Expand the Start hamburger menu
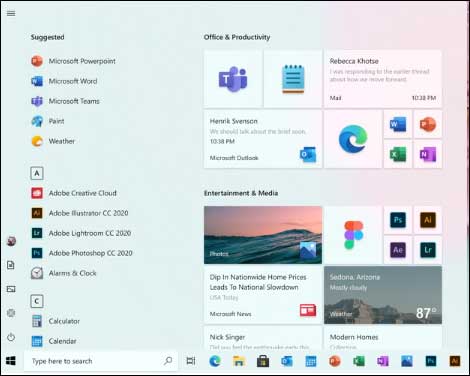Viewport: 470px width, 376px height. coord(11,13)
